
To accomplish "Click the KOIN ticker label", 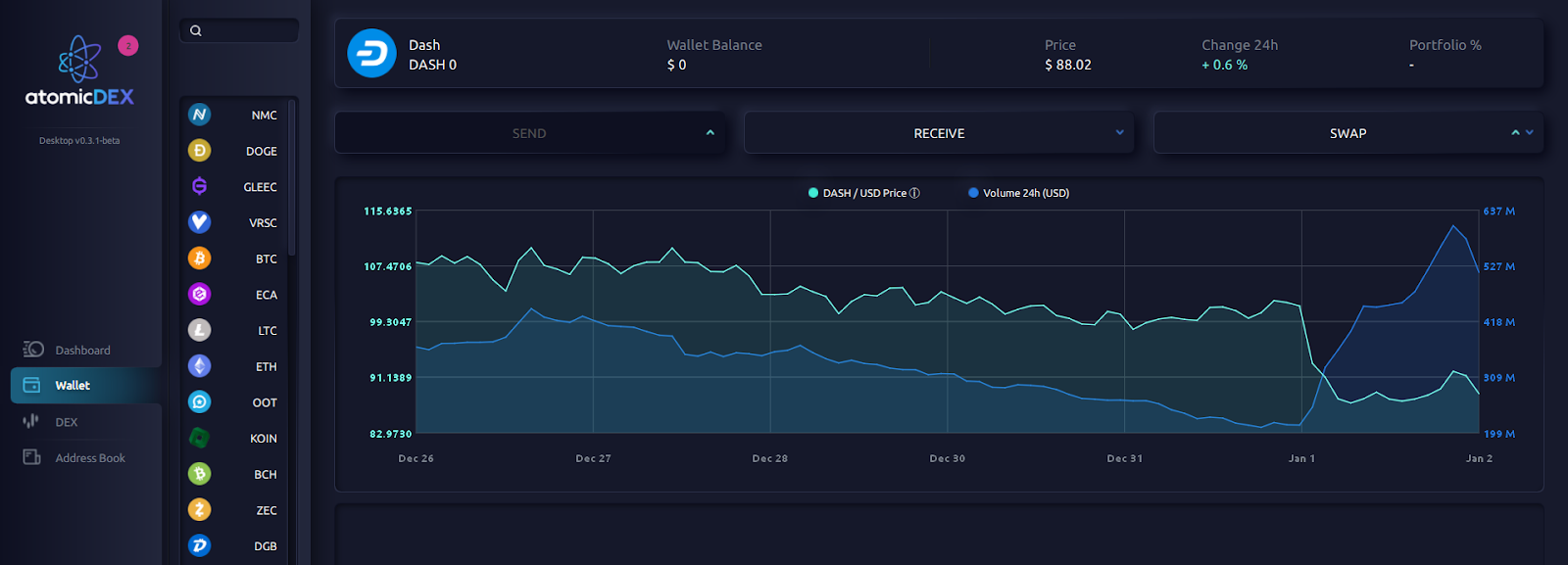I will click(264, 438).
